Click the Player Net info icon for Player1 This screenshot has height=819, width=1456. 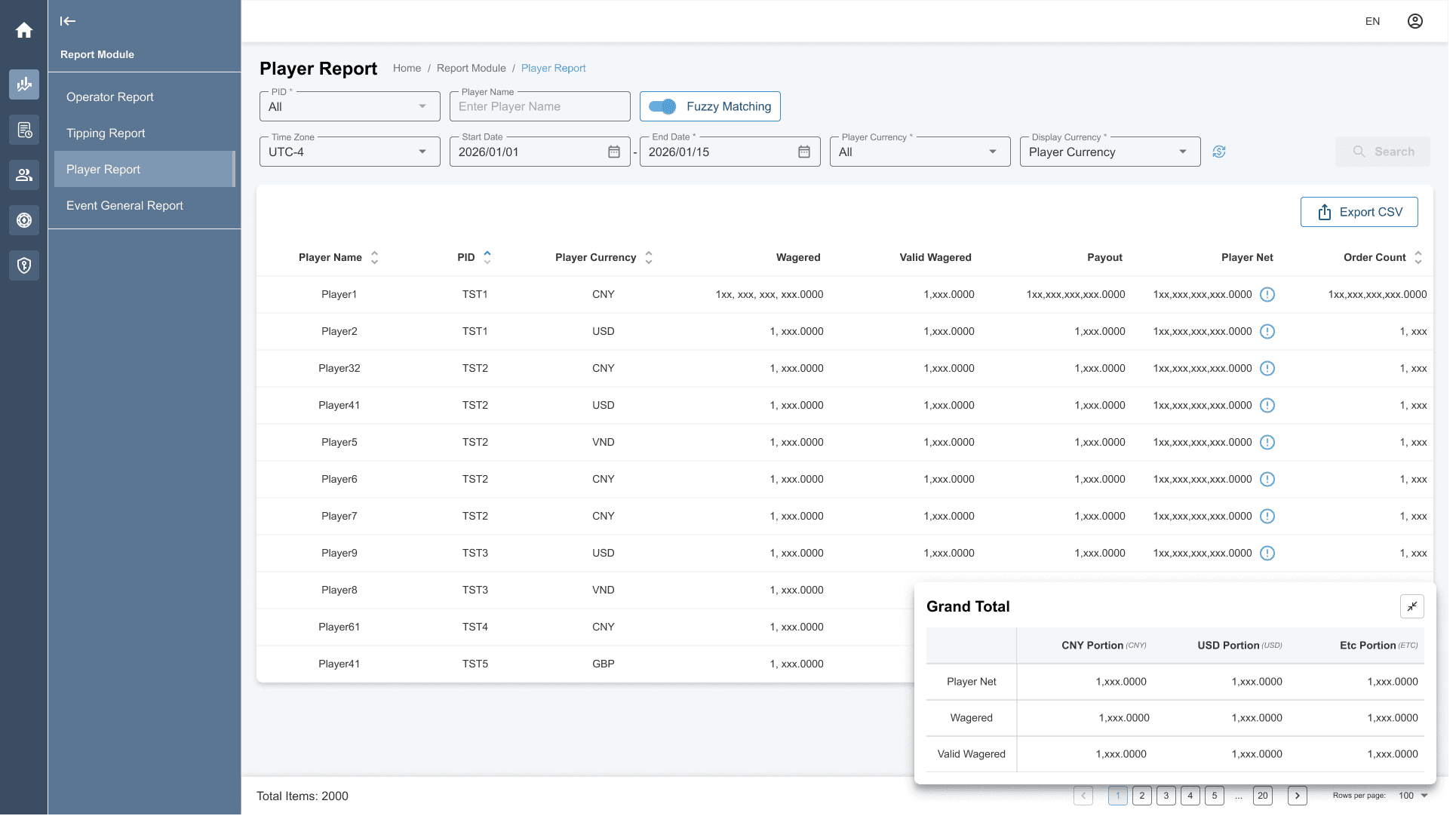(1274, 296)
